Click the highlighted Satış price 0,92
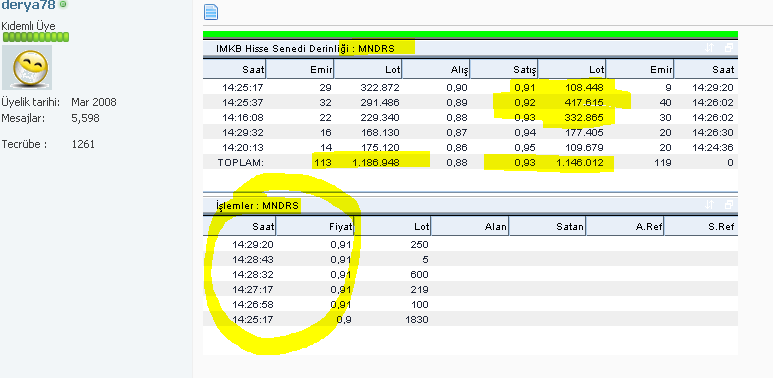Screen dimensions: 773x378 [525, 103]
